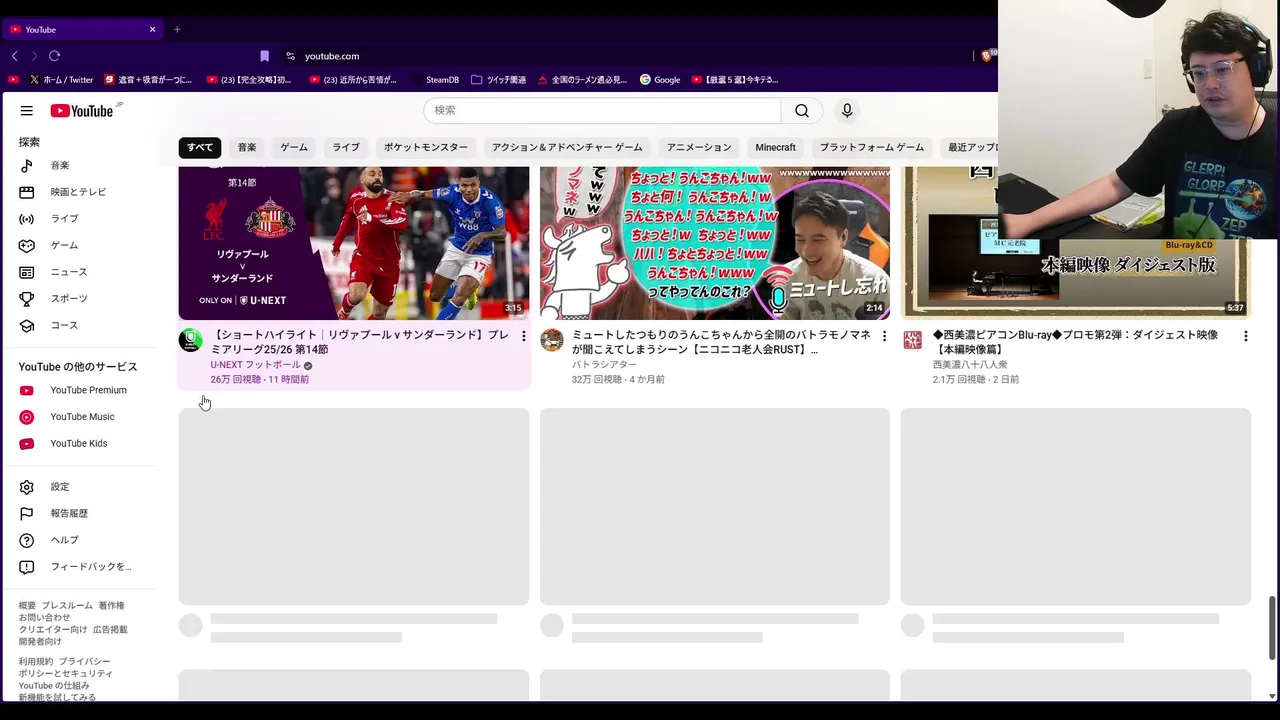Open 西美濃八十八人衆 channel name
This screenshot has width=1280, height=720.
(970, 365)
